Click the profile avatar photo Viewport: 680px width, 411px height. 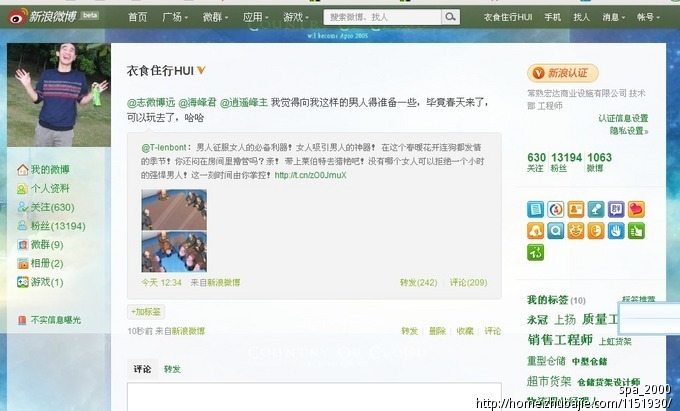click(57, 95)
